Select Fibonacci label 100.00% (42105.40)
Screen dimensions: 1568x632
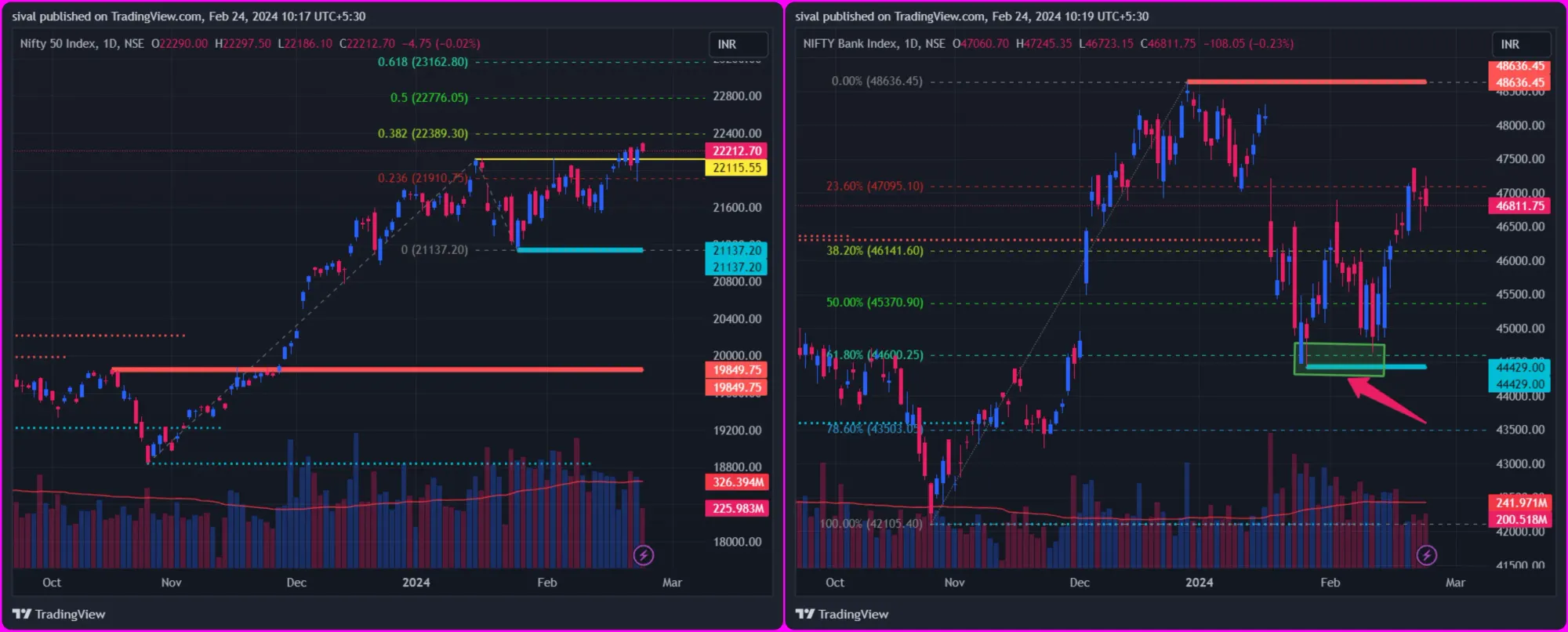871,524
